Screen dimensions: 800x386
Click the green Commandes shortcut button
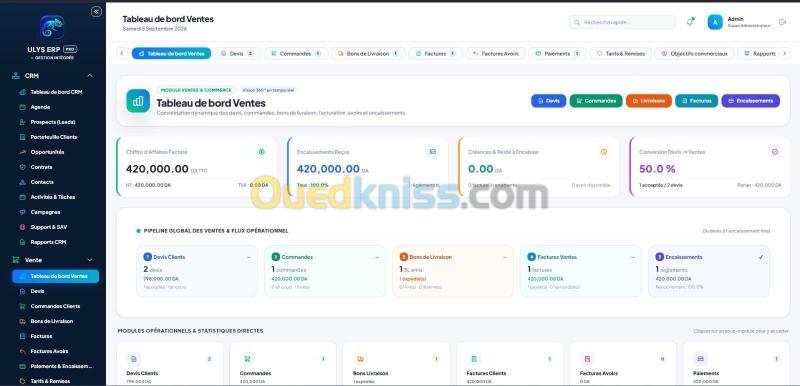[x=596, y=101]
